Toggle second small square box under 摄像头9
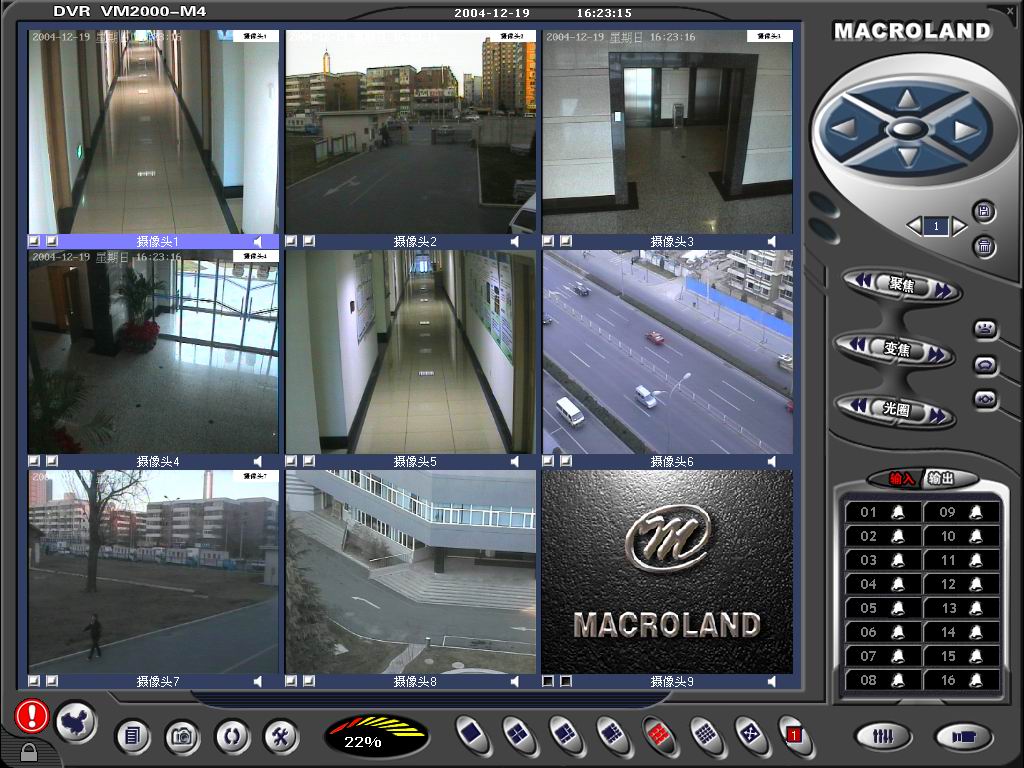 click(x=566, y=681)
